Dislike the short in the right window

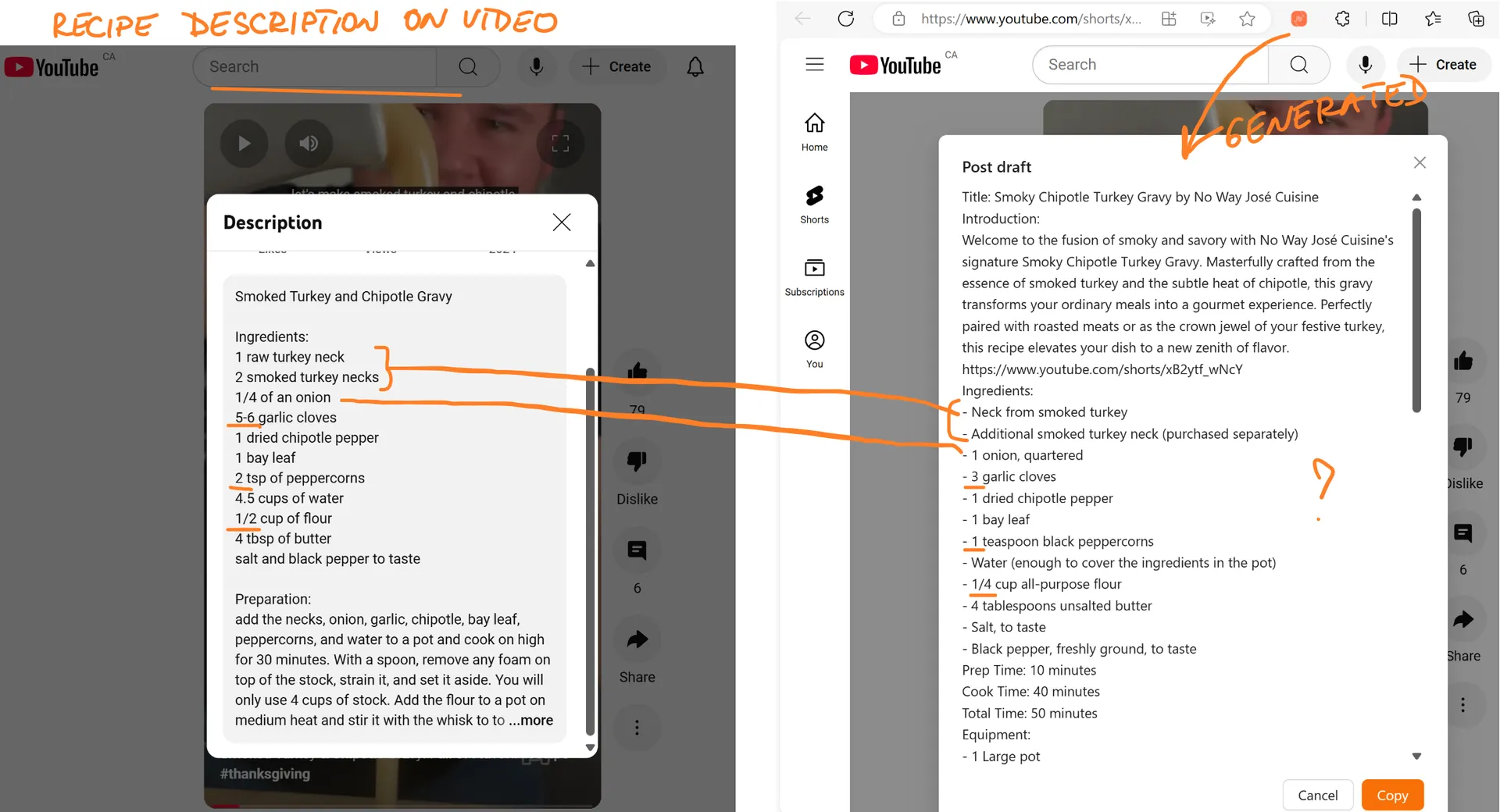pos(1463,447)
